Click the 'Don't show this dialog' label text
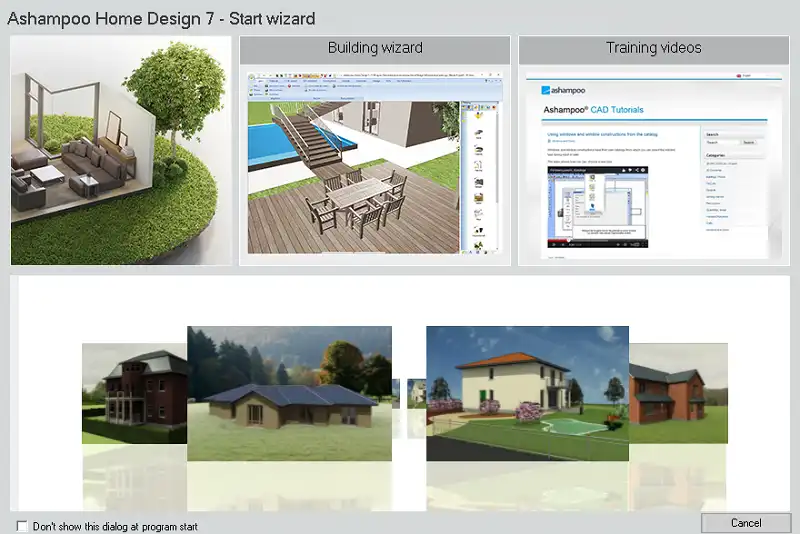Screen dimensions: 800x534 click(x=115, y=526)
